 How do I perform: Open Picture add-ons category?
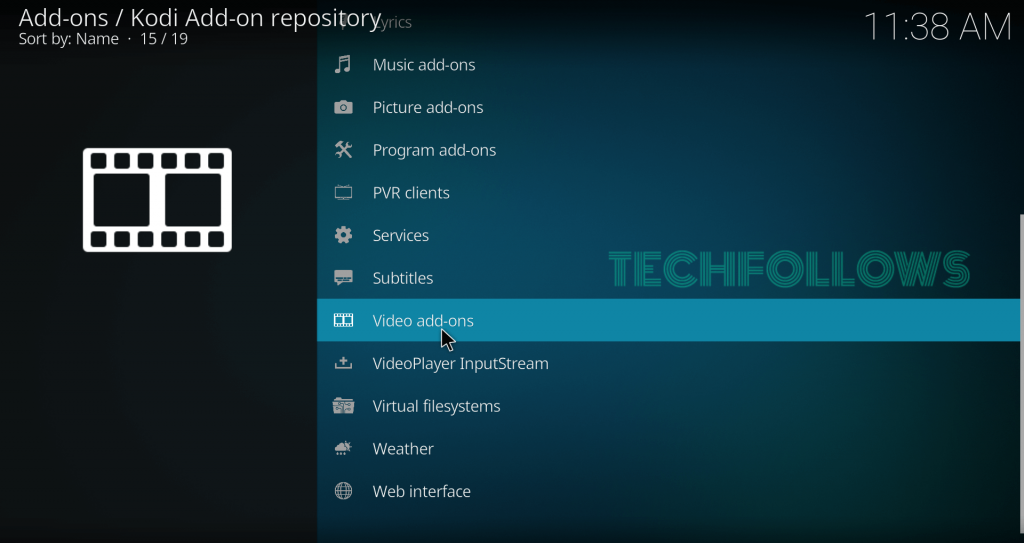[668, 107]
